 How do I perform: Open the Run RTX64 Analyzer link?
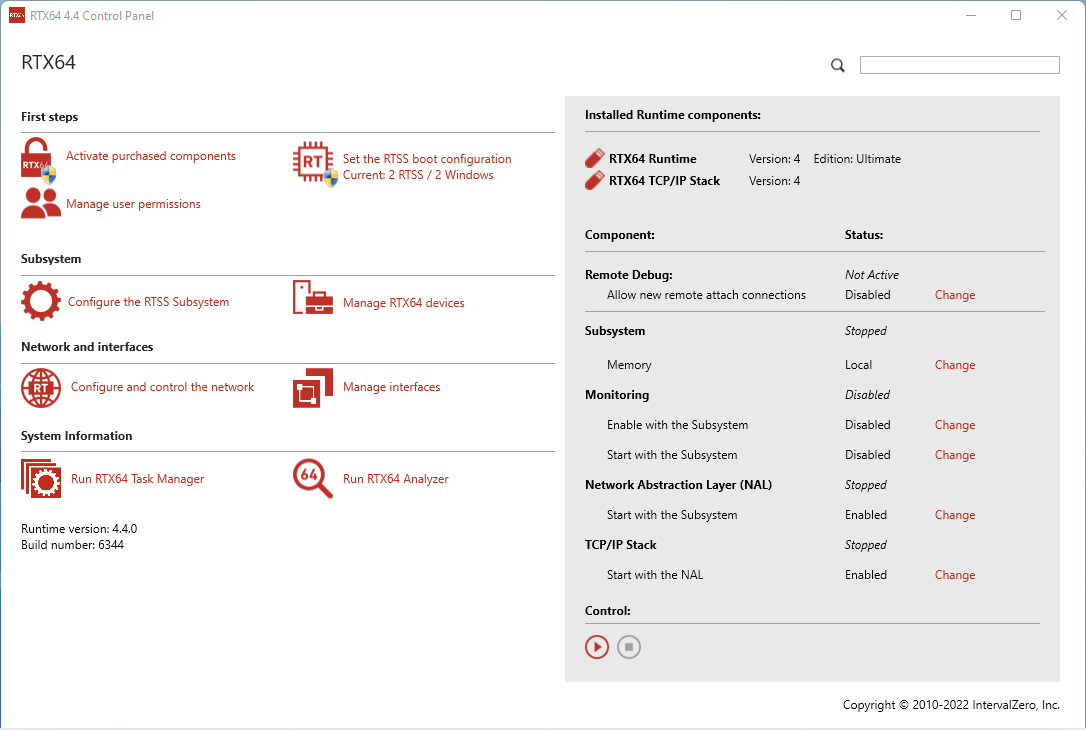(x=395, y=479)
